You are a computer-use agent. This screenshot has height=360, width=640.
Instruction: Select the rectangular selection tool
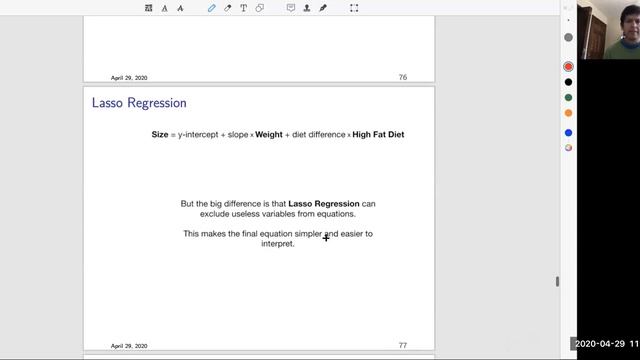click(354, 8)
